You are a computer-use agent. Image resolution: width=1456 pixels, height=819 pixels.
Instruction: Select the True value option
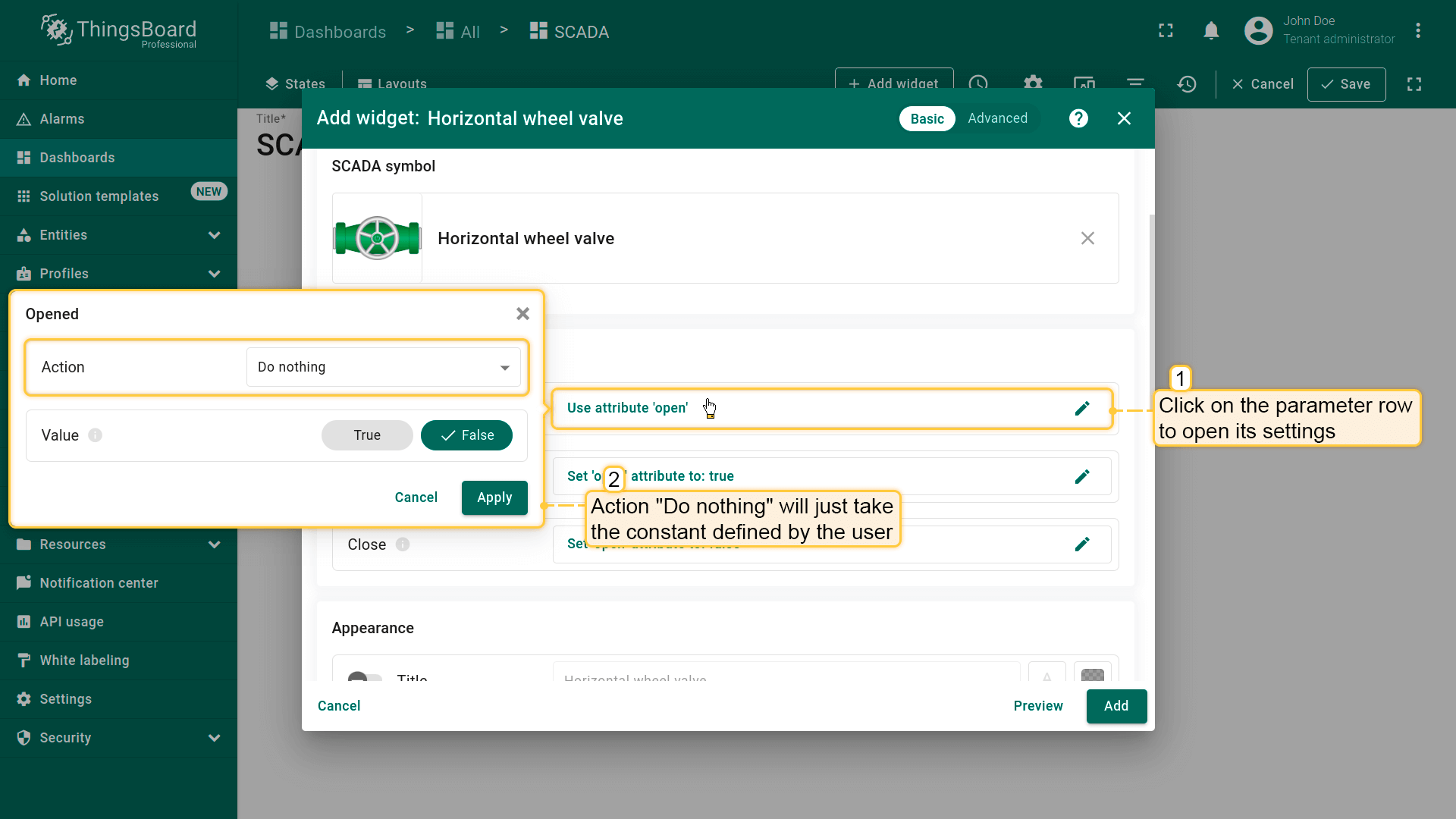click(367, 435)
